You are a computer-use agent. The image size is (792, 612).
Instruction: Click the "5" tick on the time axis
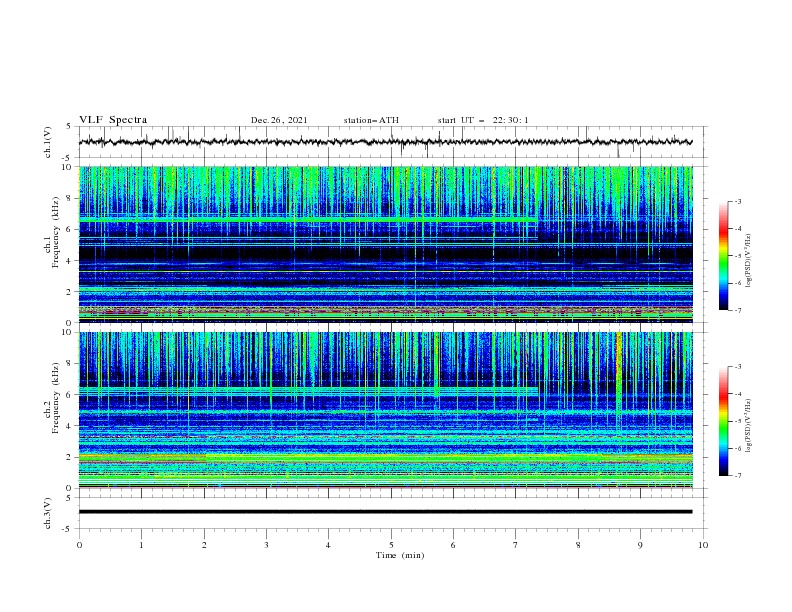[391, 545]
